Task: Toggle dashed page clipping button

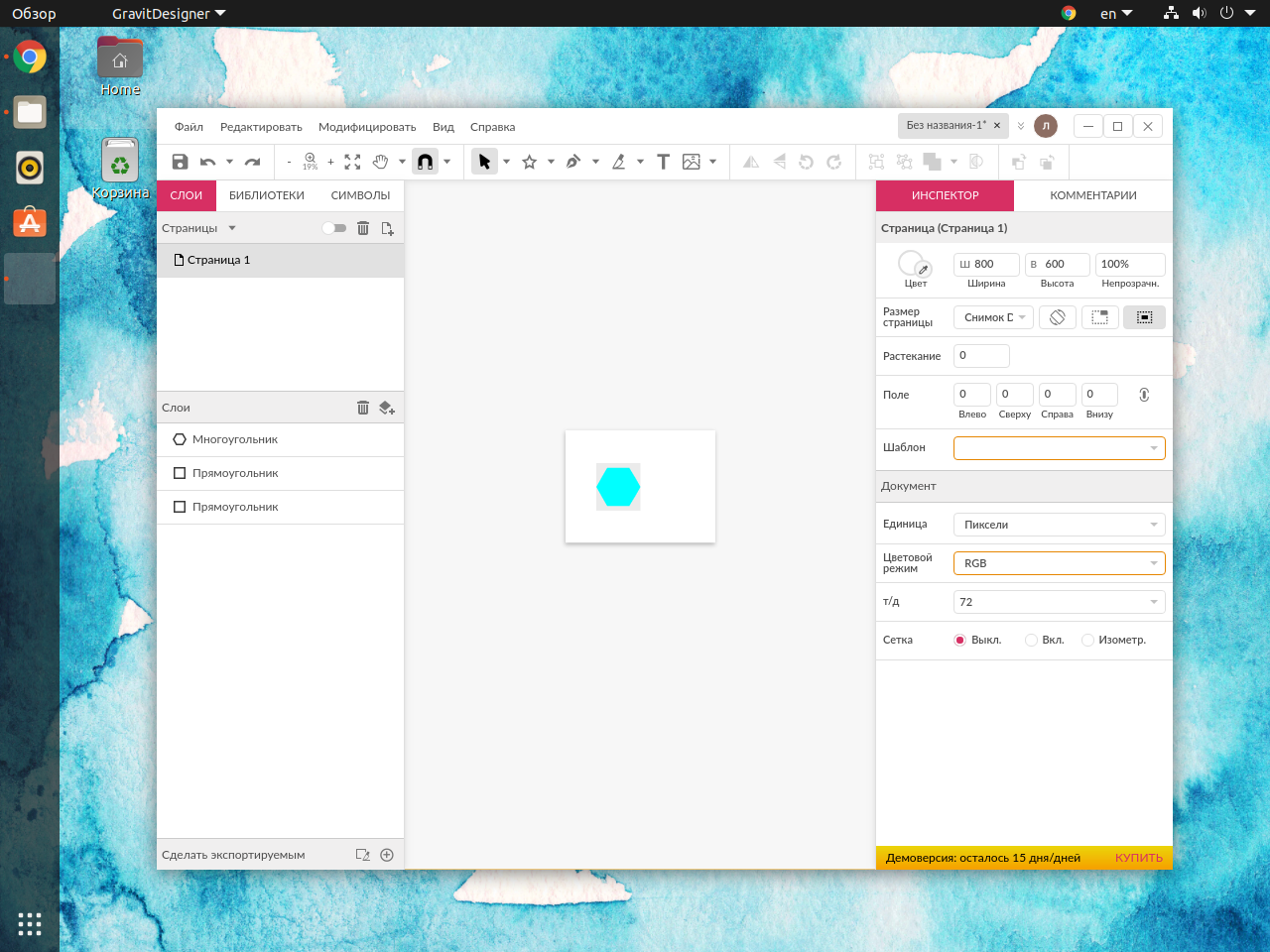Action: pyautogui.click(x=1100, y=317)
